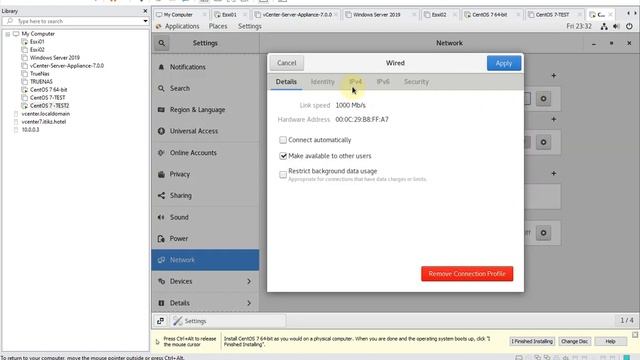Open library search dropdown arrow
Image resolution: width=640 pixels, height=360 pixels.
[x=145, y=21]
